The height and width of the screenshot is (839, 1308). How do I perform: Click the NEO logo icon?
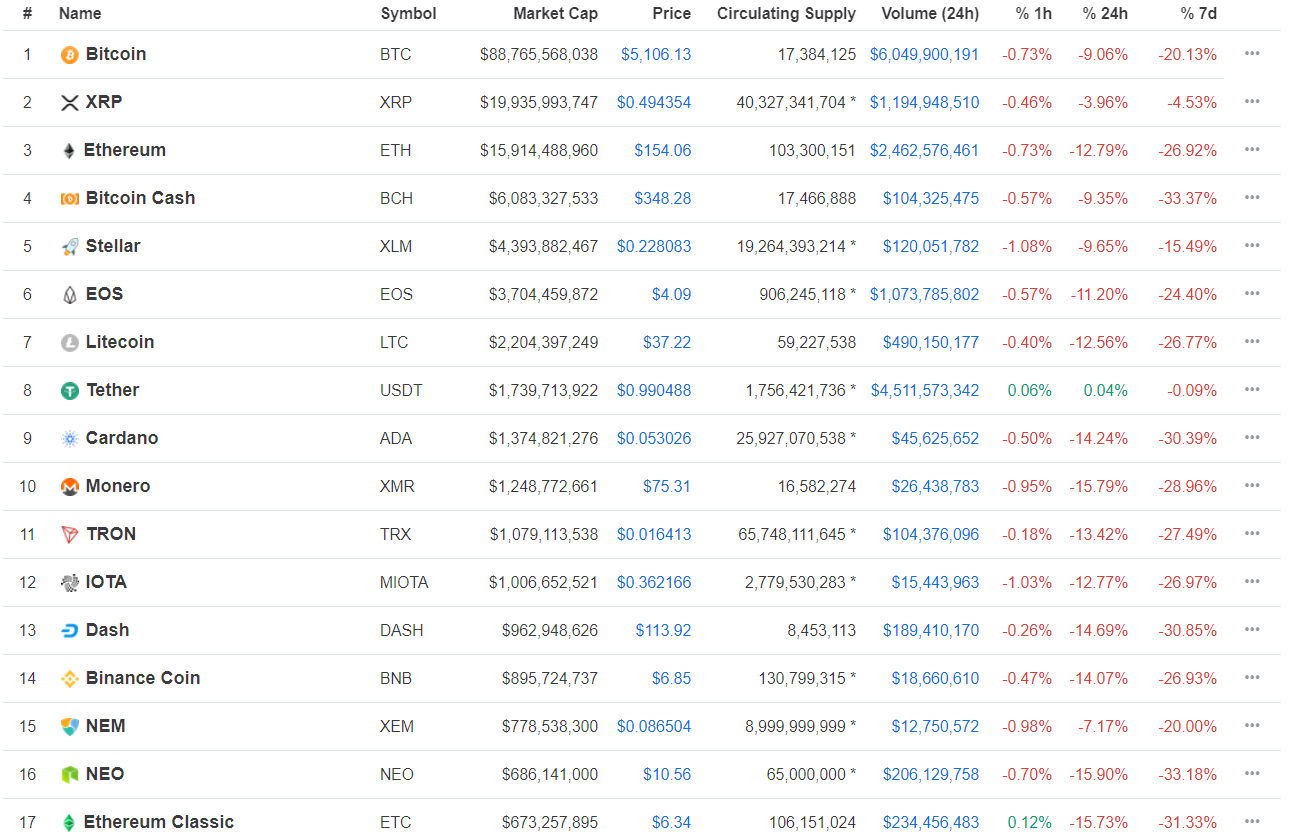[70, 774]
